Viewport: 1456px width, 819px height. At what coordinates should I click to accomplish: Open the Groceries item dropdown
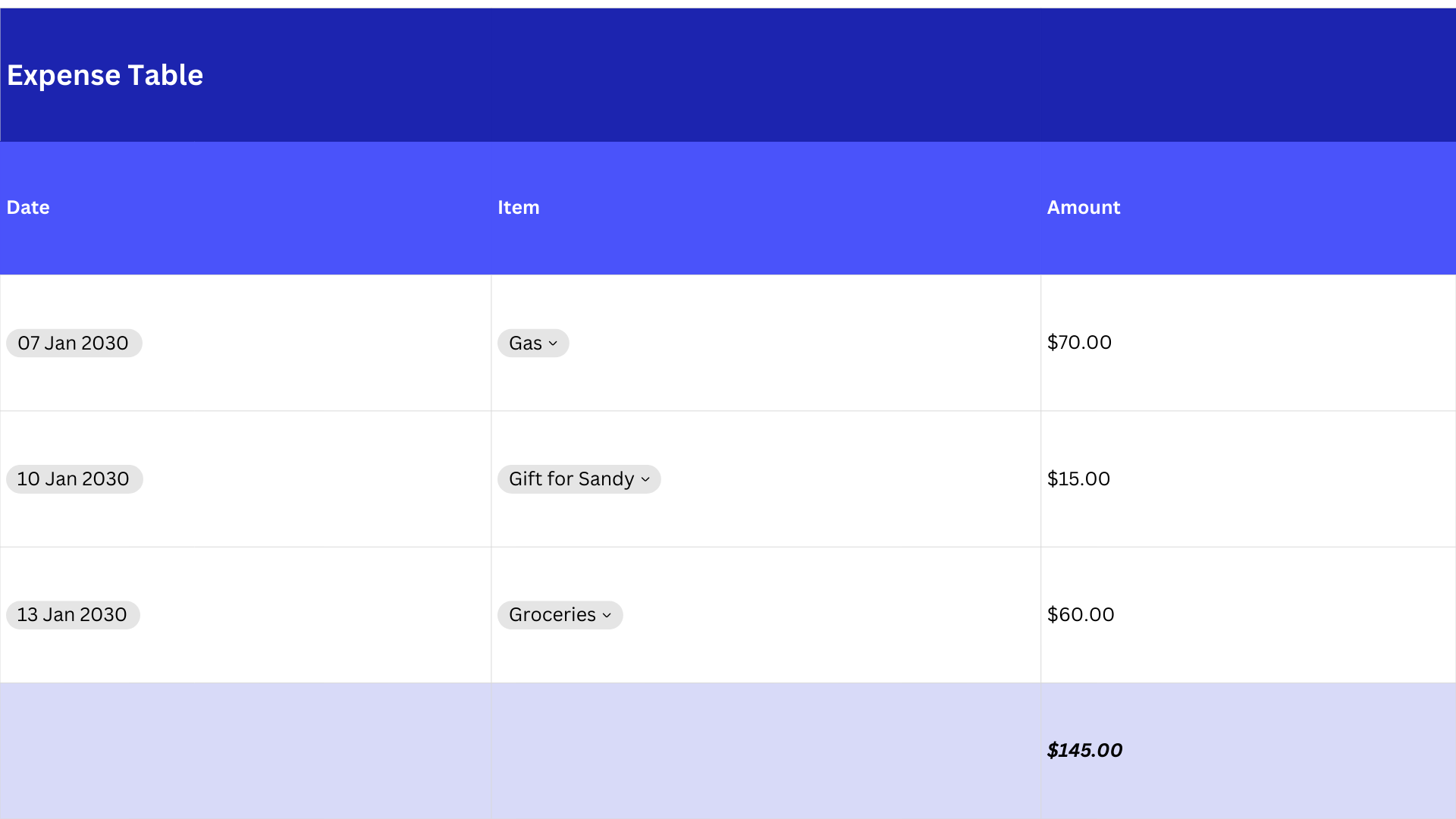tap(560, 615)
